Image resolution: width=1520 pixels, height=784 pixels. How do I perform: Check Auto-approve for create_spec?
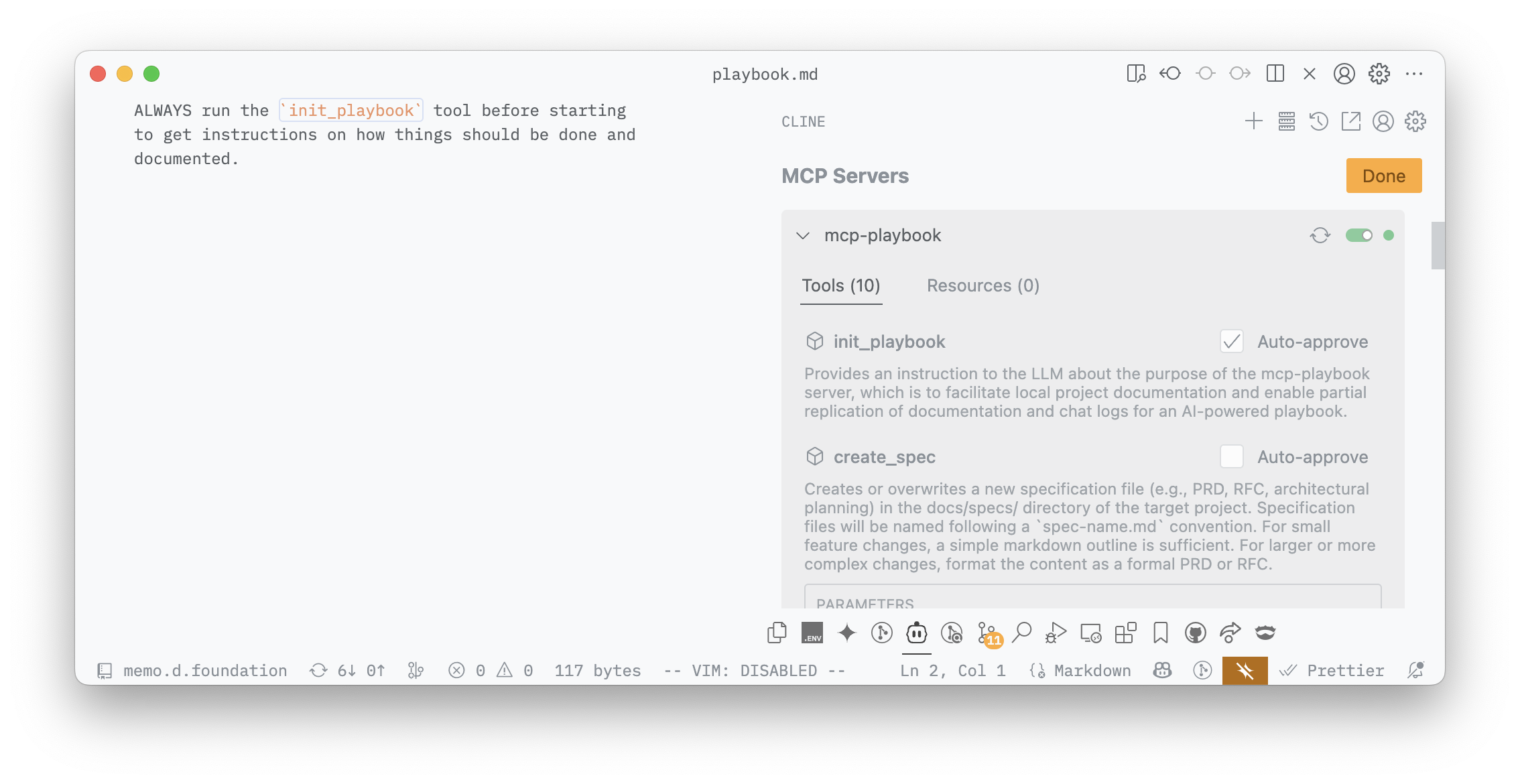point(1231,457)
